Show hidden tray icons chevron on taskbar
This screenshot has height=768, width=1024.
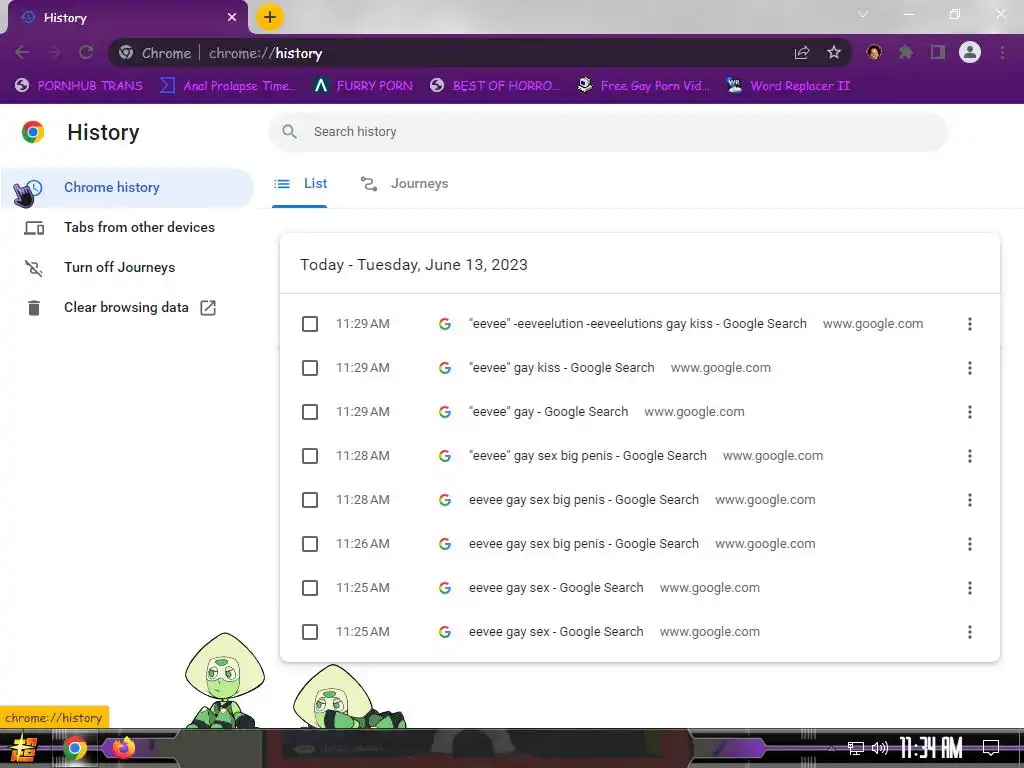pyautogui.click(x=831, y=748)
